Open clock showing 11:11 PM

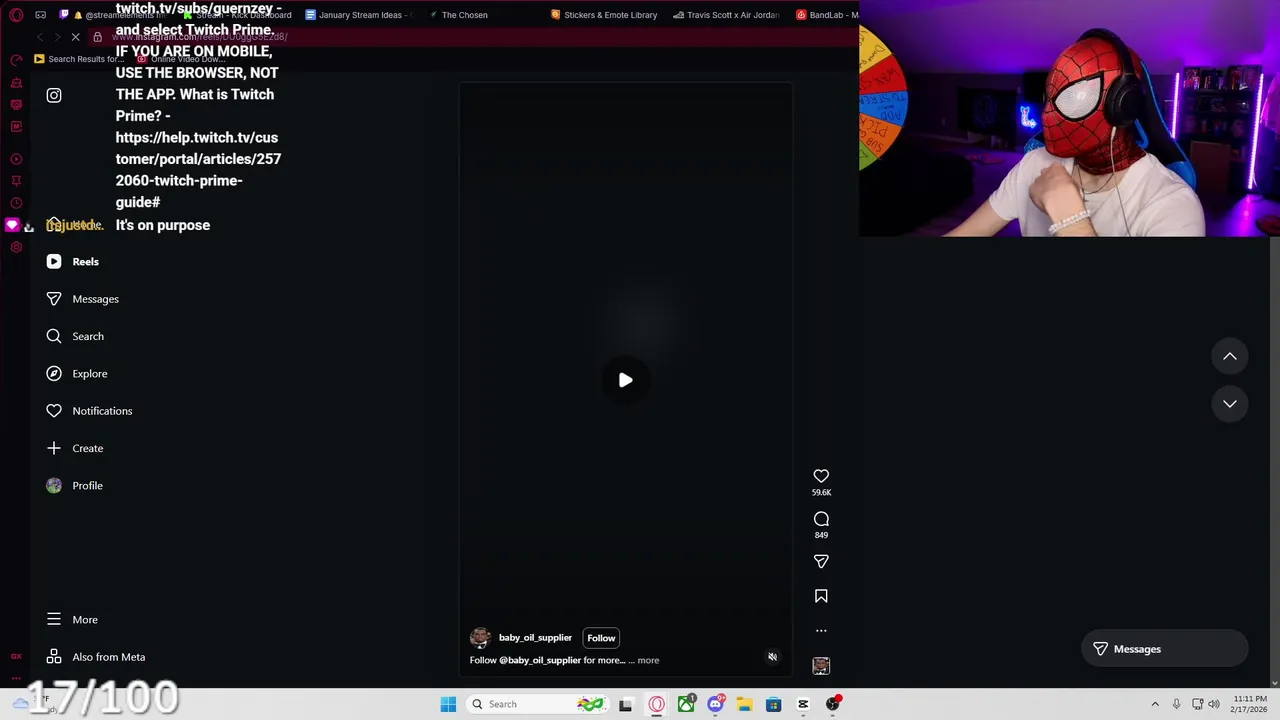(x=1250, y=704)
